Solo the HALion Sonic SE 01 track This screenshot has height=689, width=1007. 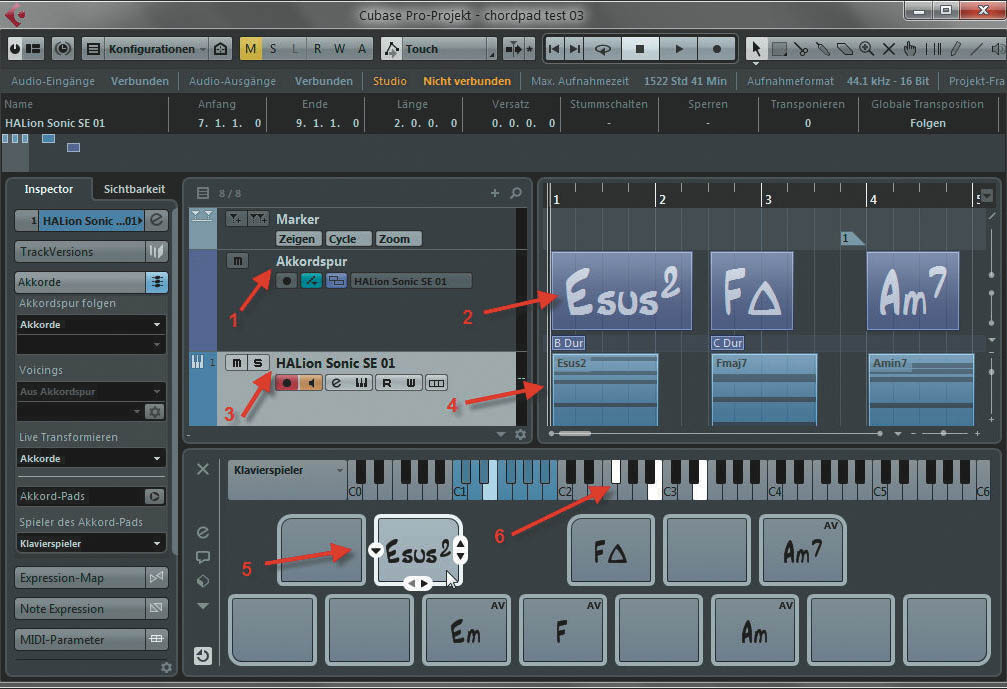tap(258, 363)
